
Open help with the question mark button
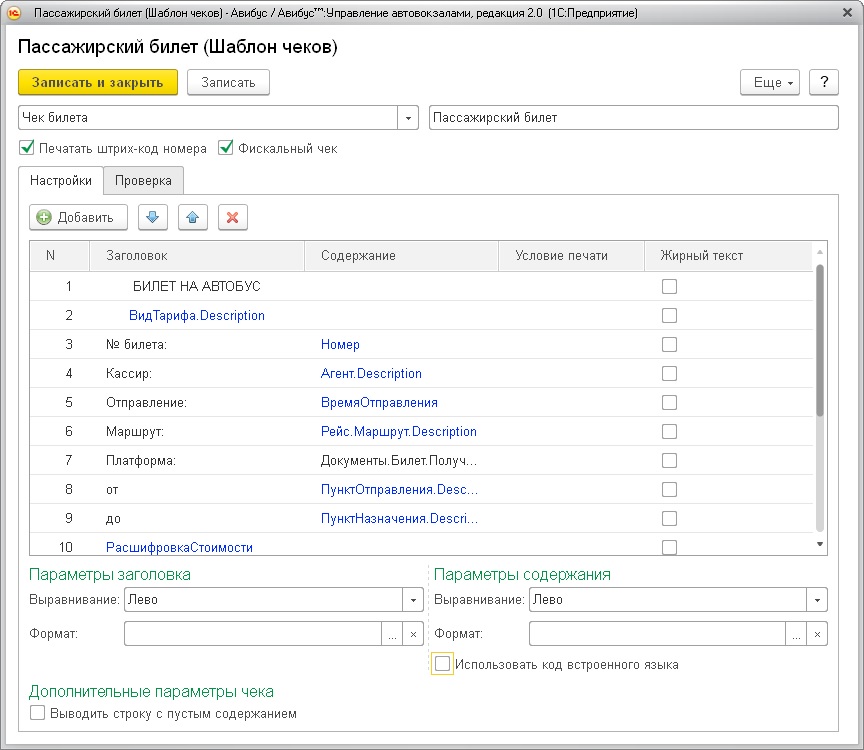[x=823, y=82]
